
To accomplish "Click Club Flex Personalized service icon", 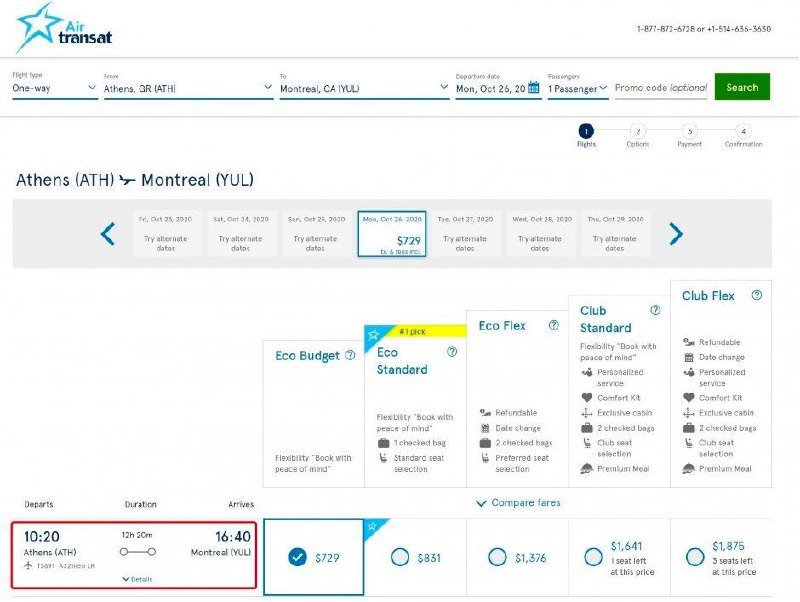I will (x=689, y=372).
